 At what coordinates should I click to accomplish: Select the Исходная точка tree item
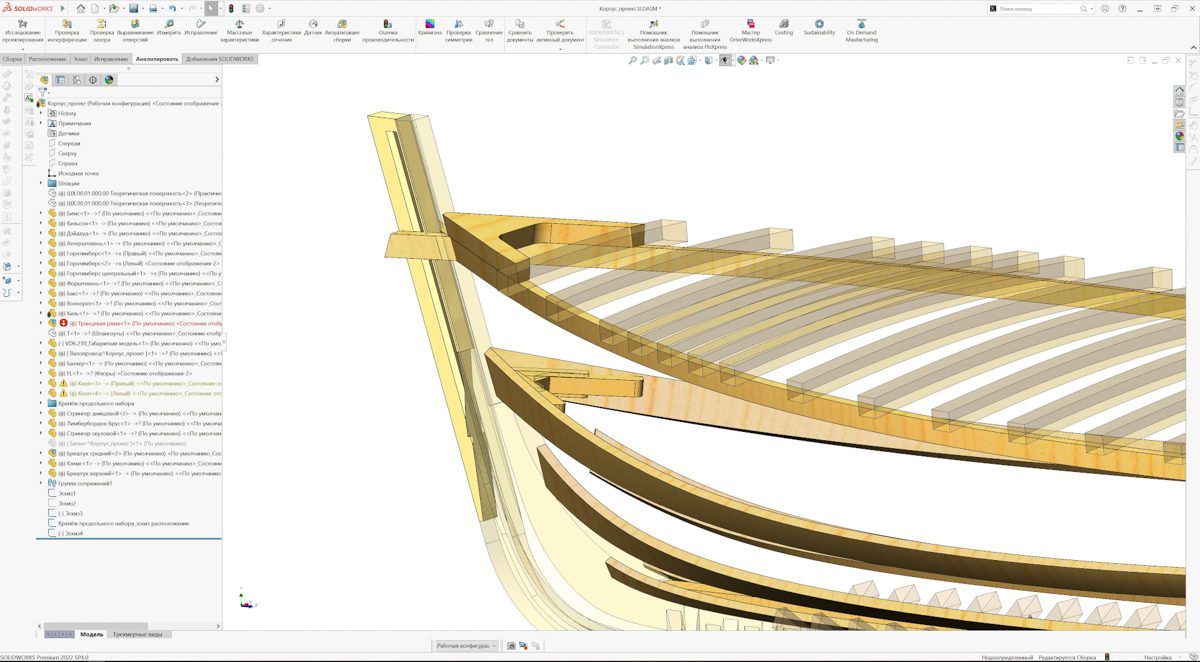tap(78, 173)
